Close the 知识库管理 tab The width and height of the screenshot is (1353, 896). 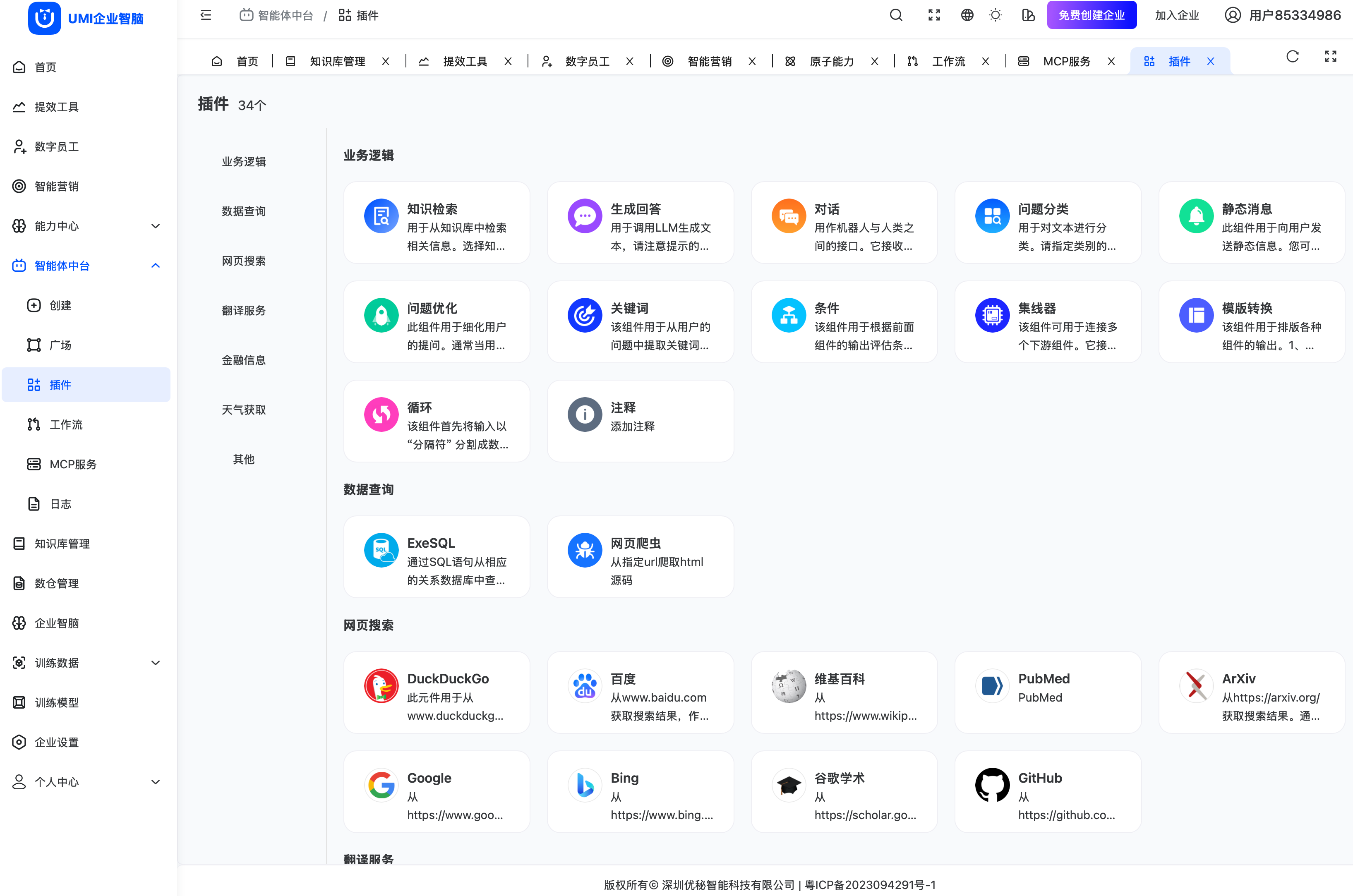[x=386, y=61]
